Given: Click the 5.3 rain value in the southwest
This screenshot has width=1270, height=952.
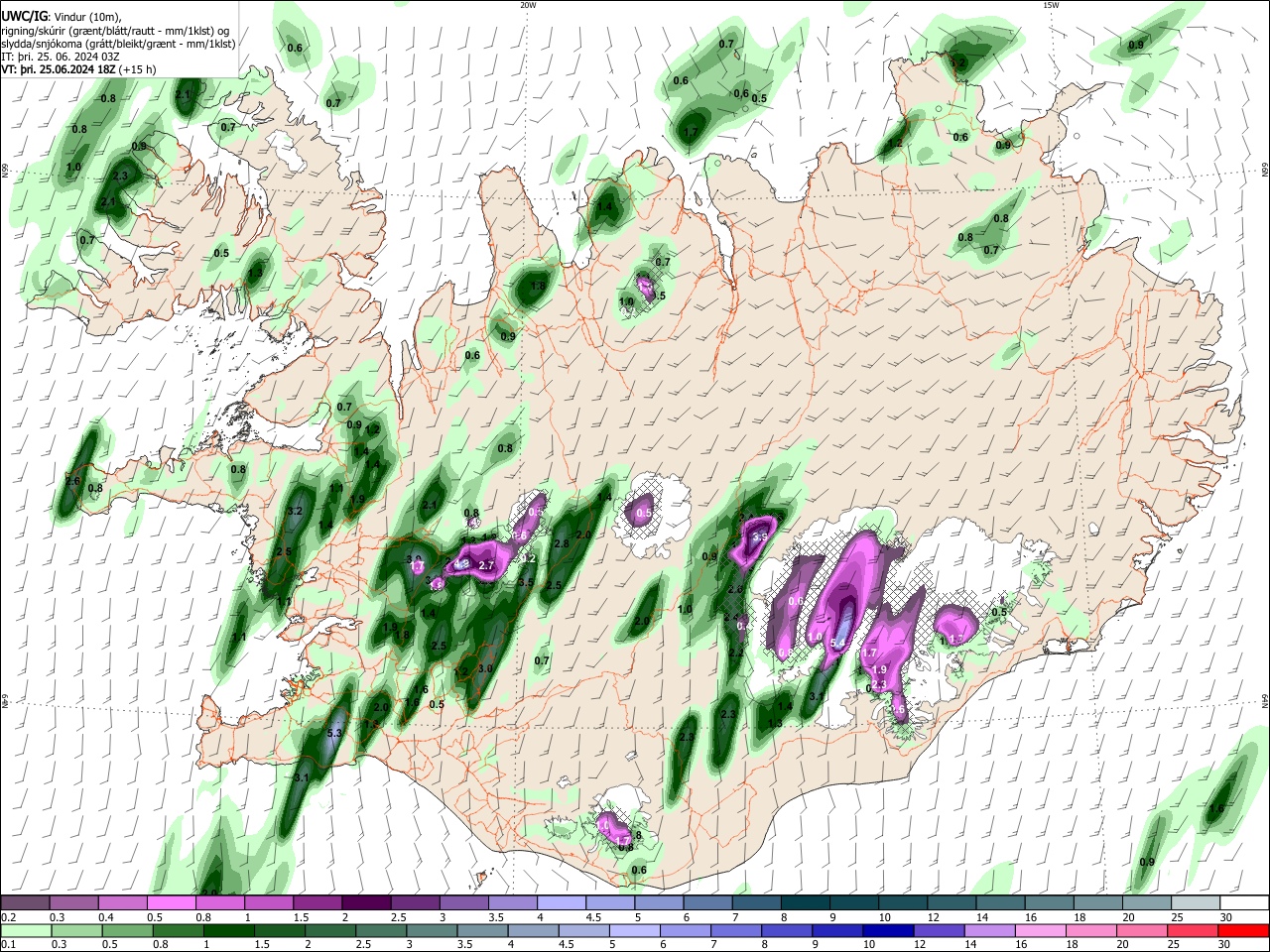Looking at the screenshot, I should [x=334, y=733].
